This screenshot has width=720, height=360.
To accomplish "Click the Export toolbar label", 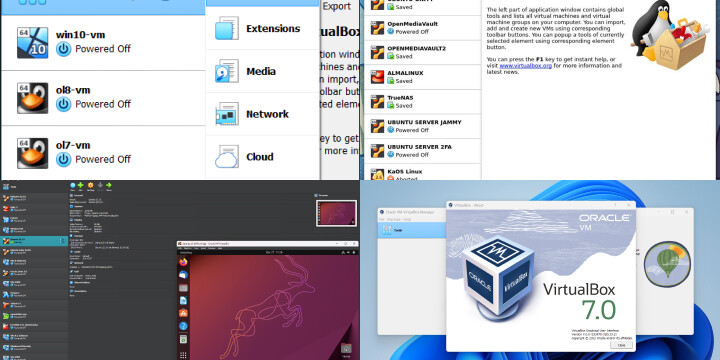I will 337,6.
